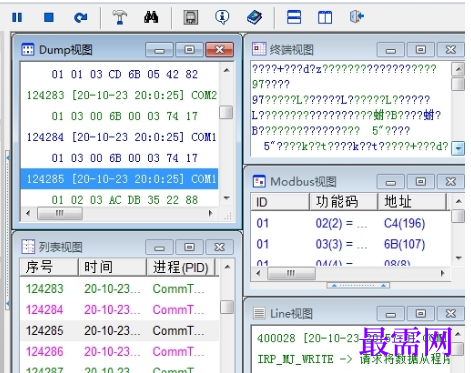Click the IRP_MJ_WRITE line in Line视图
Screen dimensions: 471x373
click(354, 359)
